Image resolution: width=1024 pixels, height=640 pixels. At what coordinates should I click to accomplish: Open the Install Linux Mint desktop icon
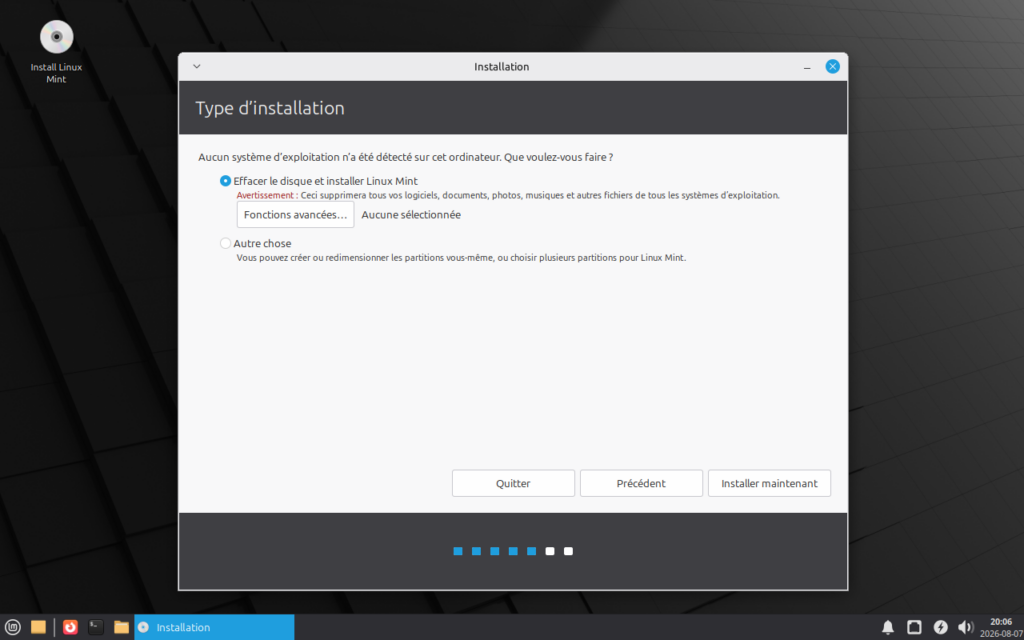click(56, 52)
